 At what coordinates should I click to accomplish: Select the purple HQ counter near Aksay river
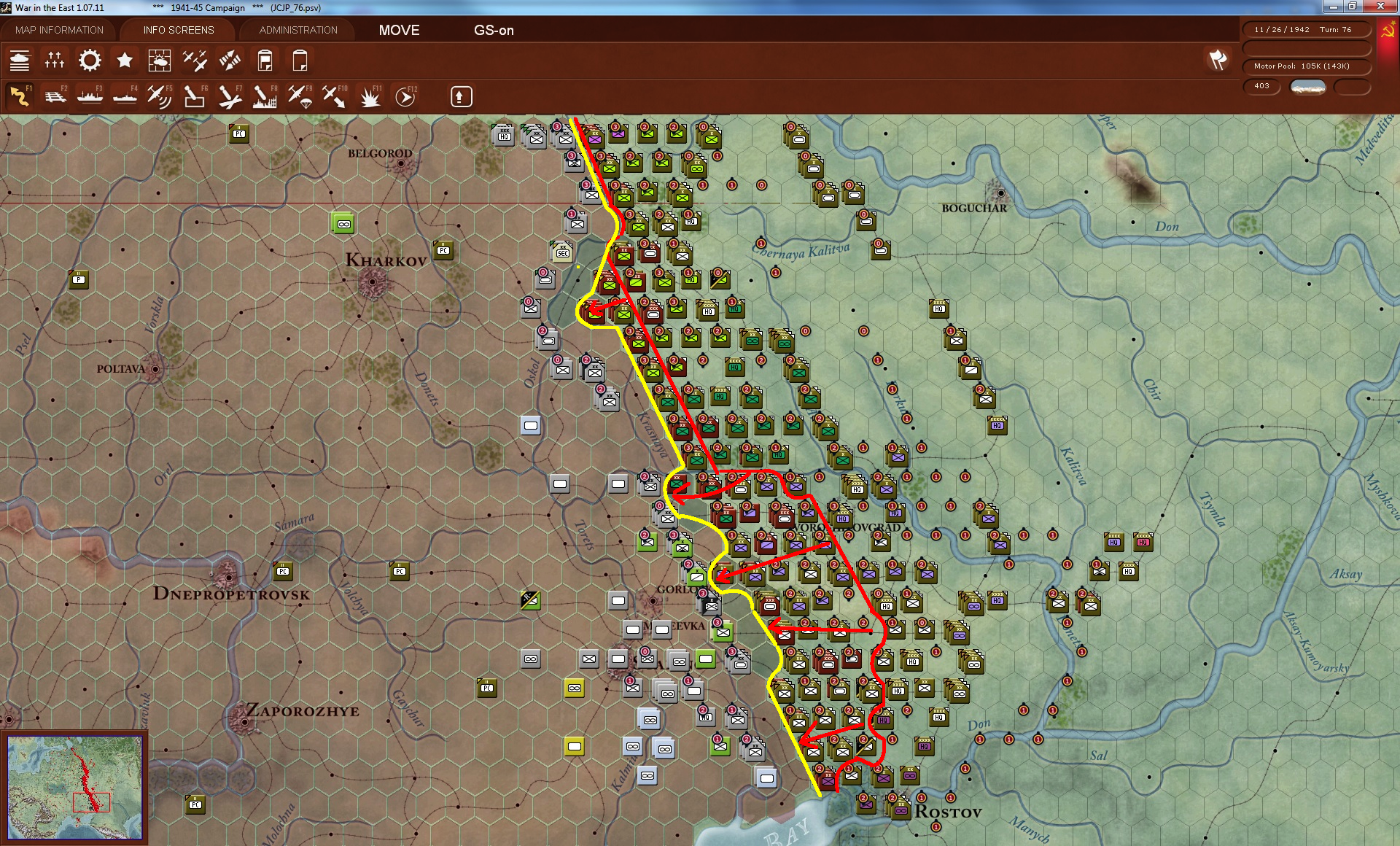click(x=1113, y=542)
